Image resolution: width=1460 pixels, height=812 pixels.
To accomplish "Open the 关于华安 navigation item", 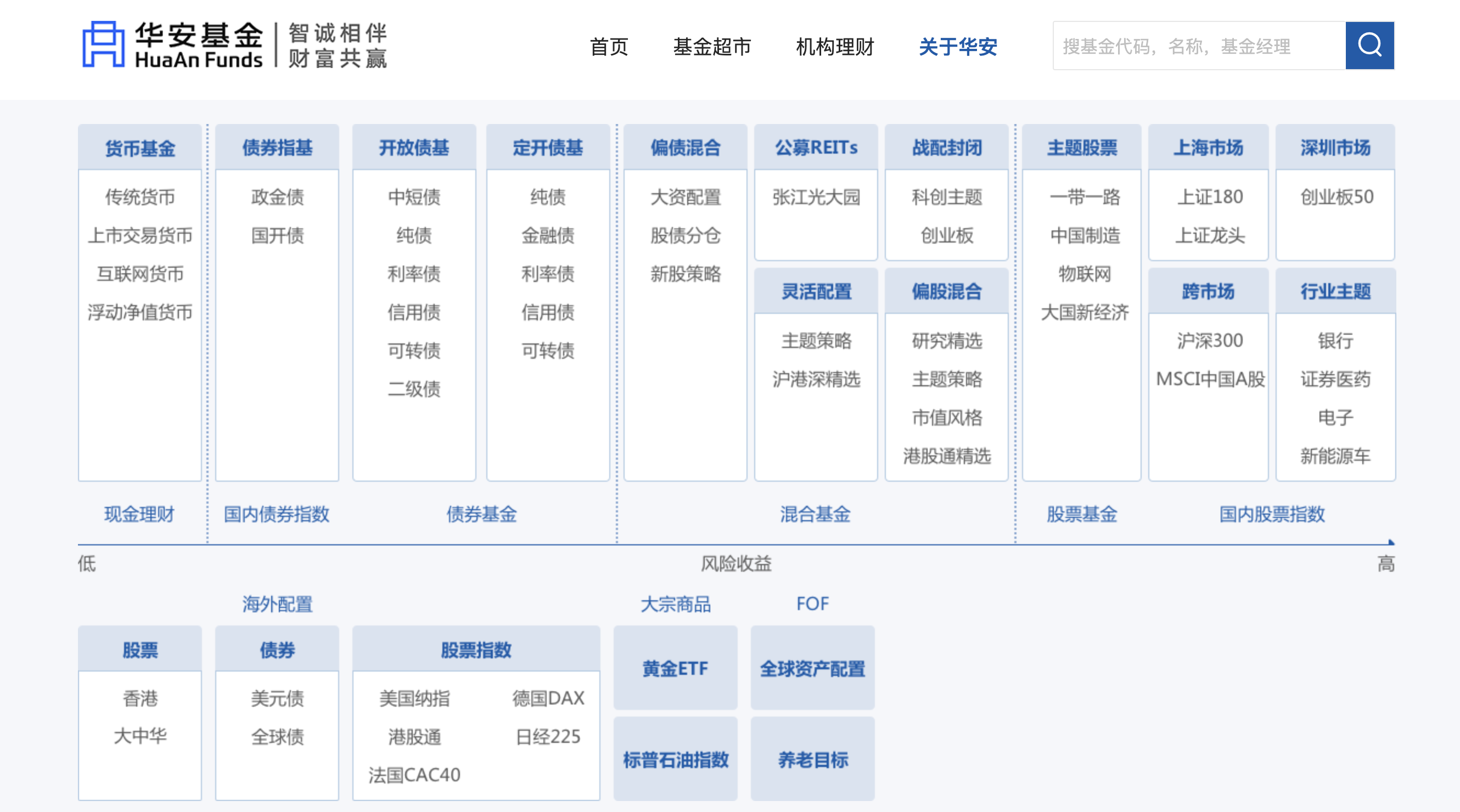I will point(957,47).
